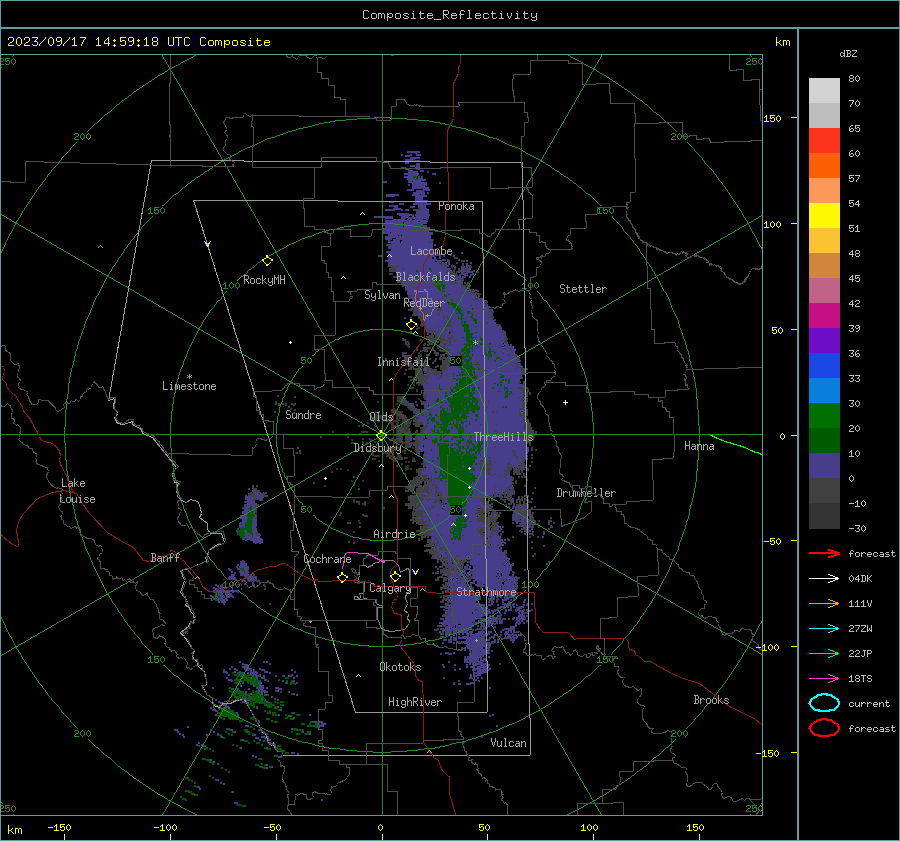
Task: Click the Limestone label
Action: [189, 386]
